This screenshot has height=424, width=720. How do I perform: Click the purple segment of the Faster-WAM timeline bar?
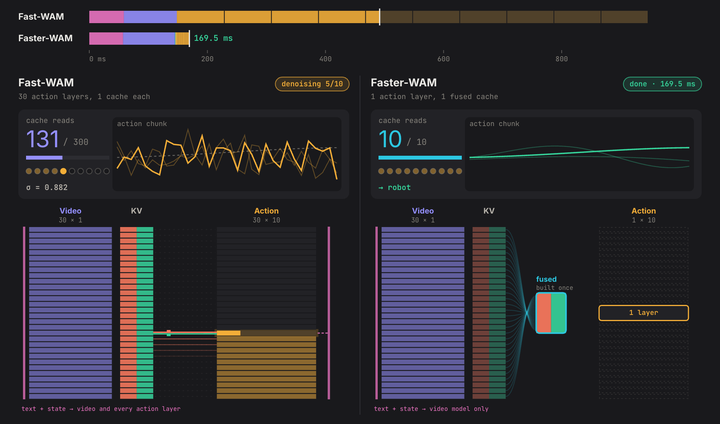(x=149, y=39)
